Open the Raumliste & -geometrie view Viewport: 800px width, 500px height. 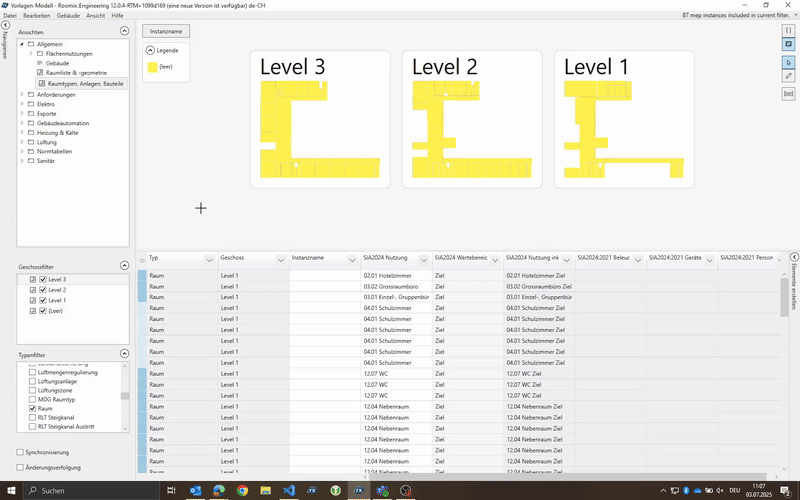[80, 73]
